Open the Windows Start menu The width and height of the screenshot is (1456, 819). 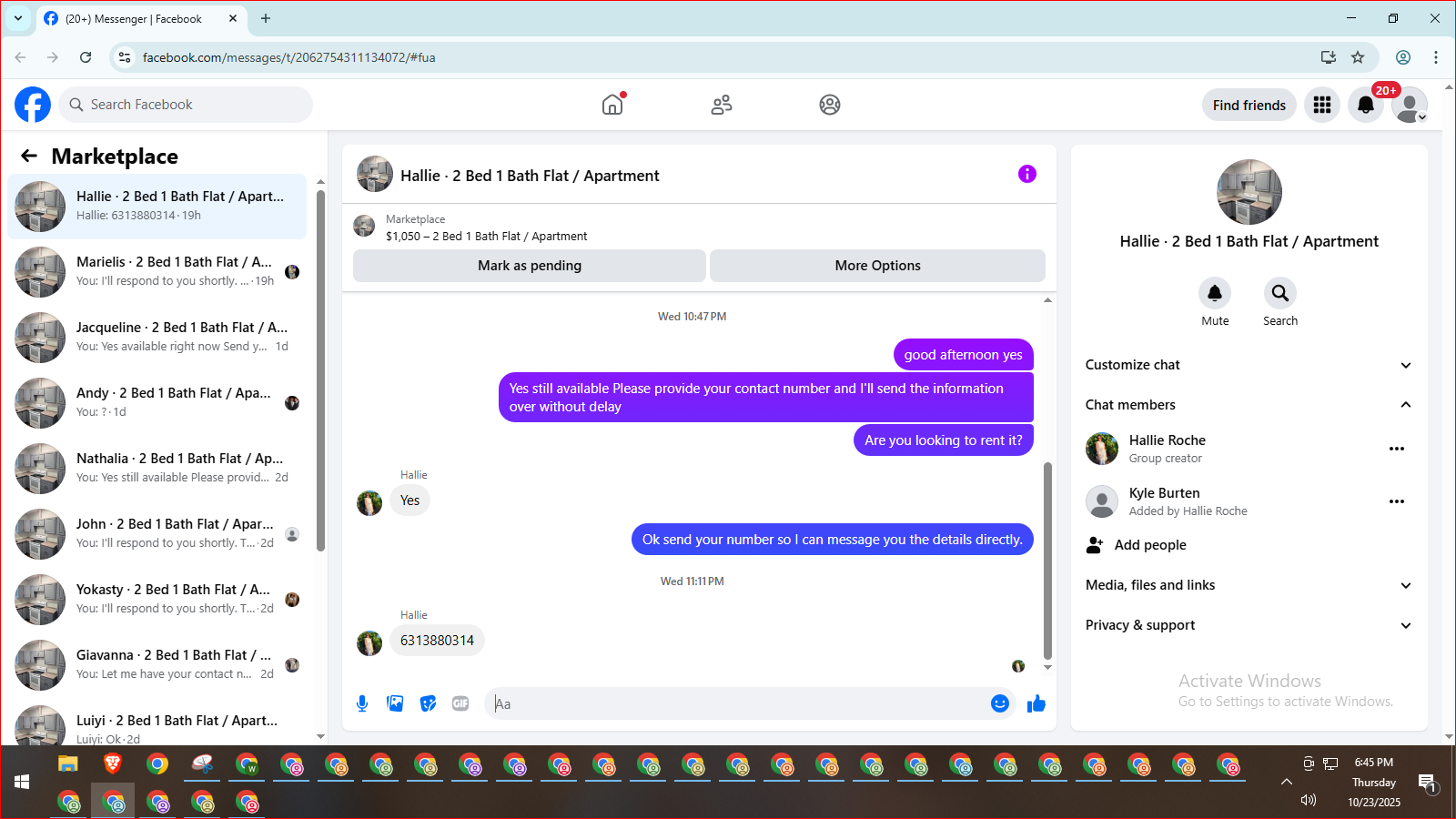tap(23, 782)
